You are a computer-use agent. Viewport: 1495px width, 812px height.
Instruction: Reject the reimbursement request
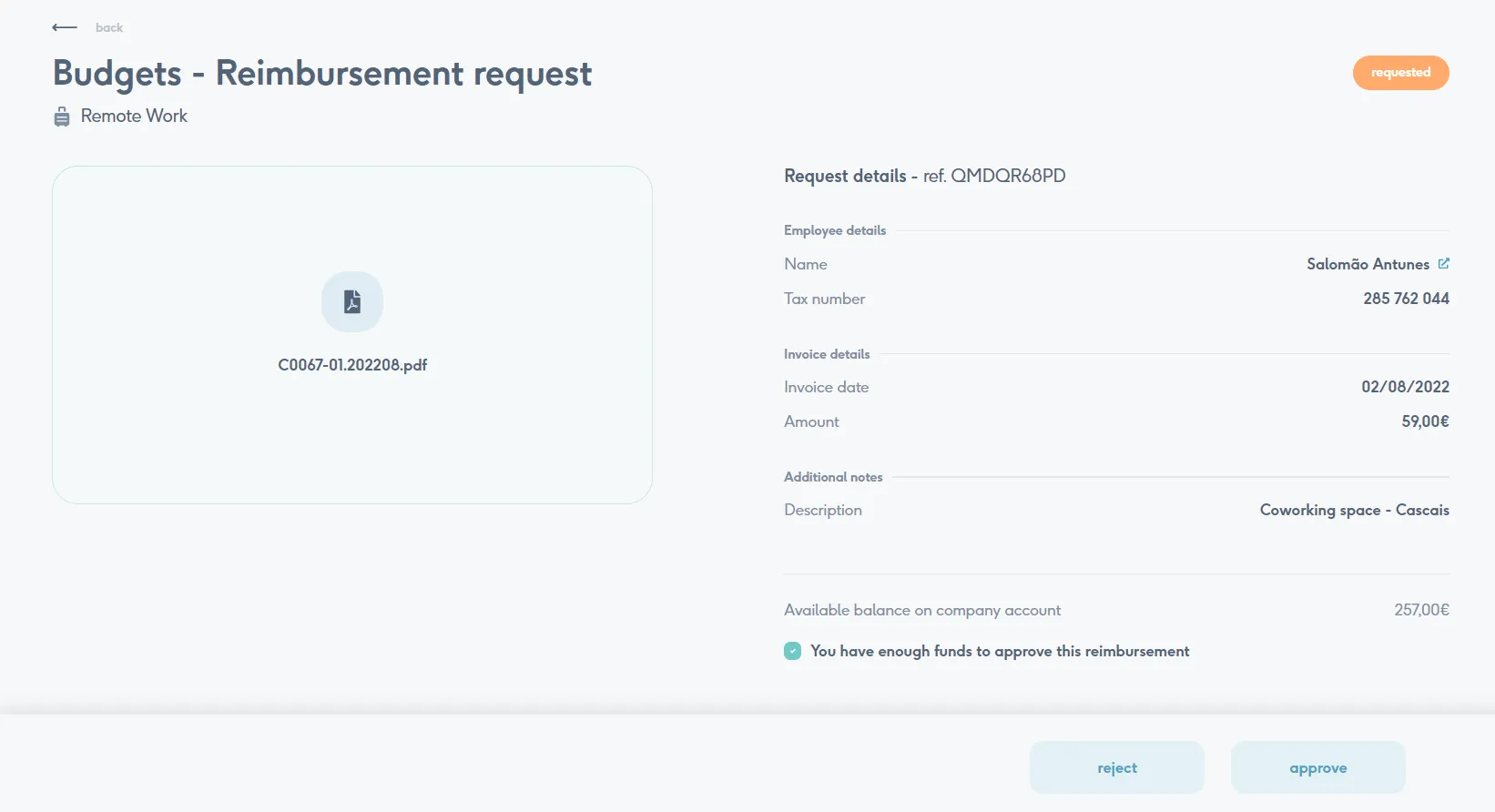(x=1116, y=767)
